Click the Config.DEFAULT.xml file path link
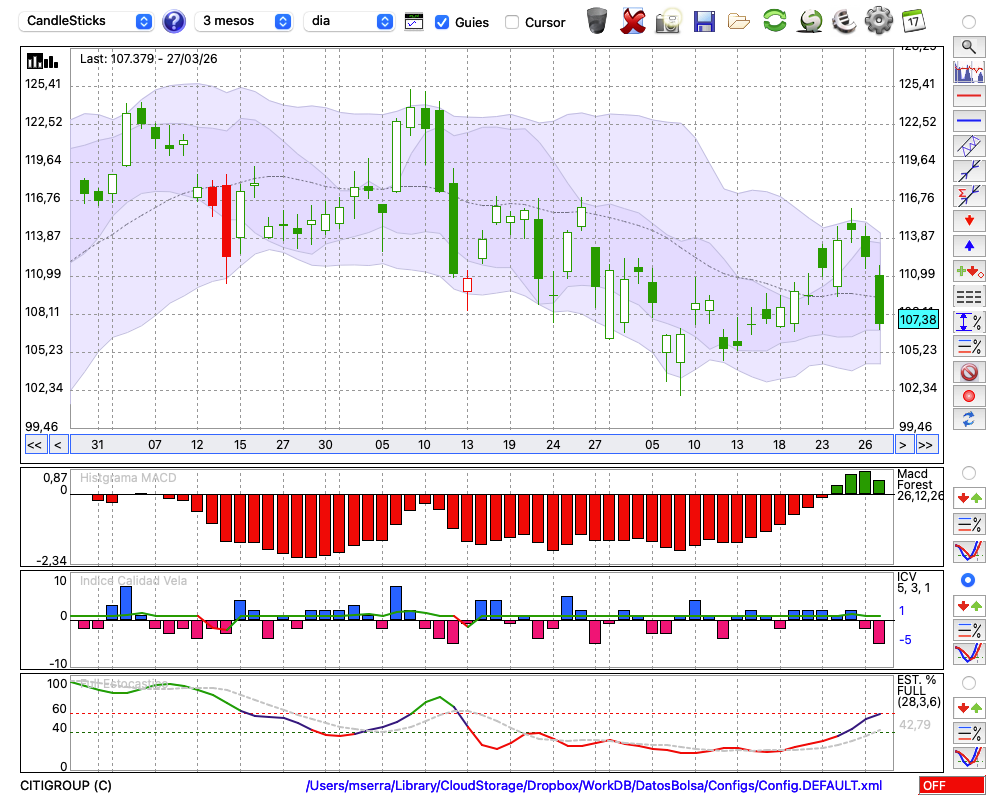Screen dimensions: 1000x800 [593, 786]
